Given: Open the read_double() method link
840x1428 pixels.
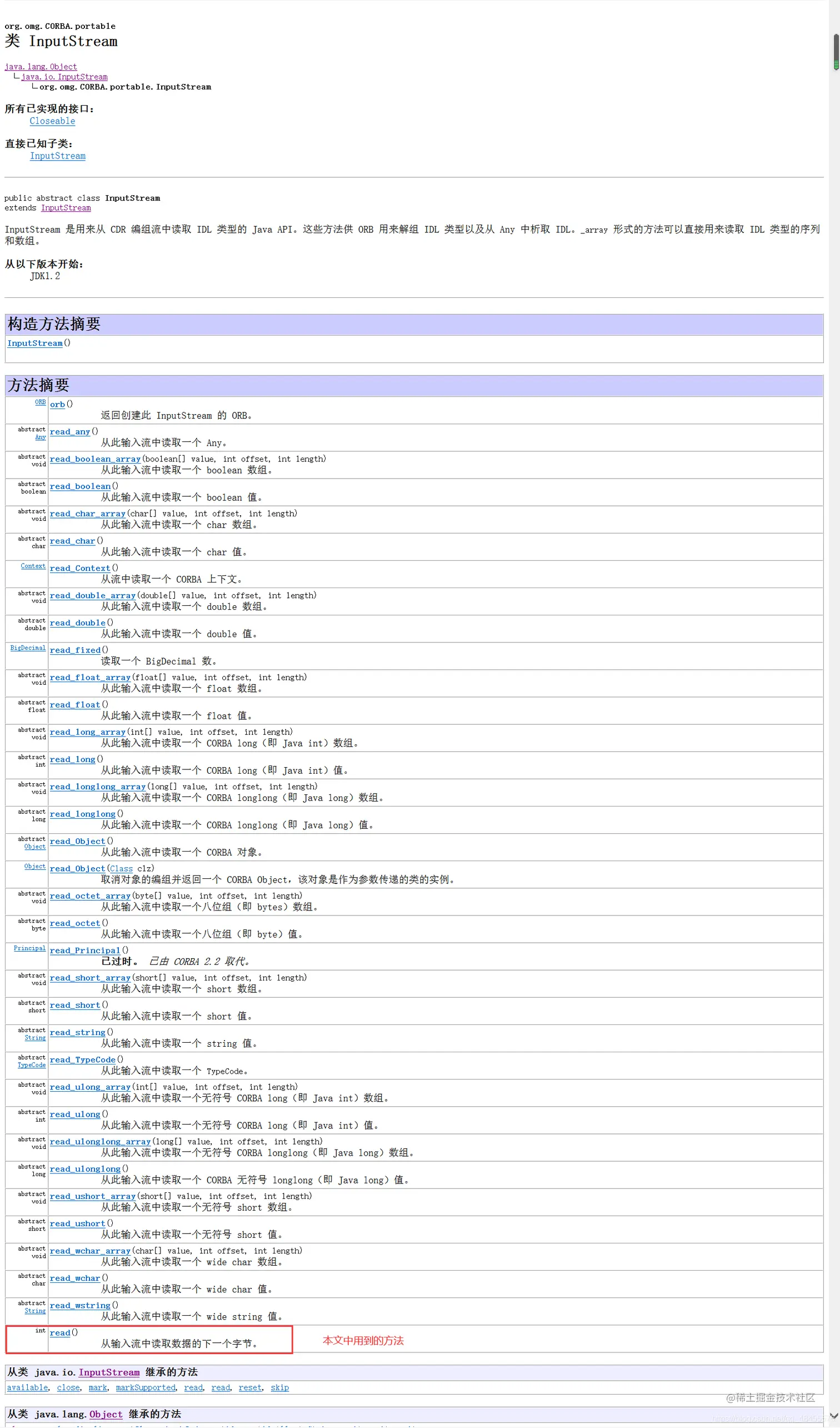Looking at the screenshot, I should point(78,623).
